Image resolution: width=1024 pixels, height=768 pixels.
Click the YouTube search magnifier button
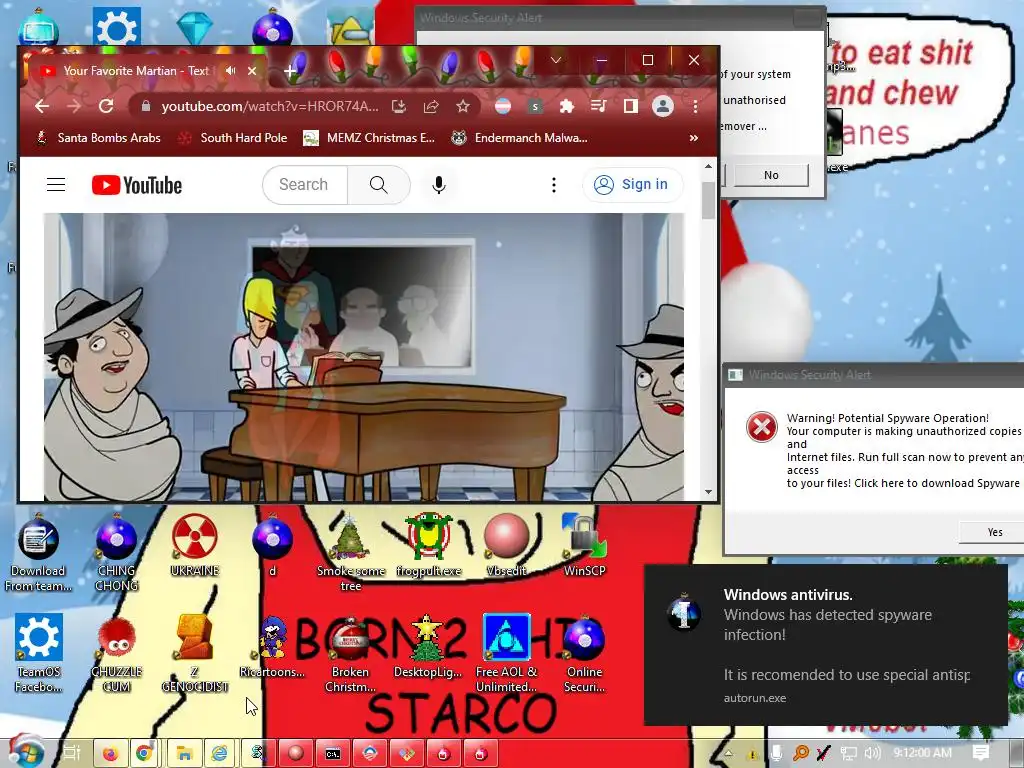pyautogui.click(x=379, y=185)
